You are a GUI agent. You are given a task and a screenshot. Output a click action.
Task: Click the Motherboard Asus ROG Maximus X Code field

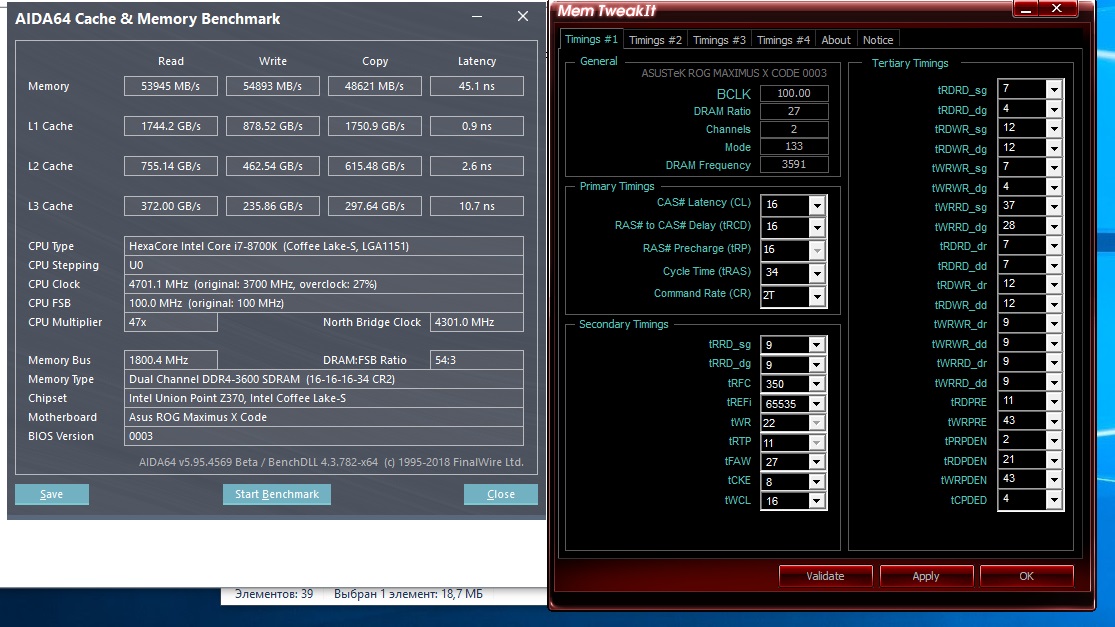pos(324,417)
